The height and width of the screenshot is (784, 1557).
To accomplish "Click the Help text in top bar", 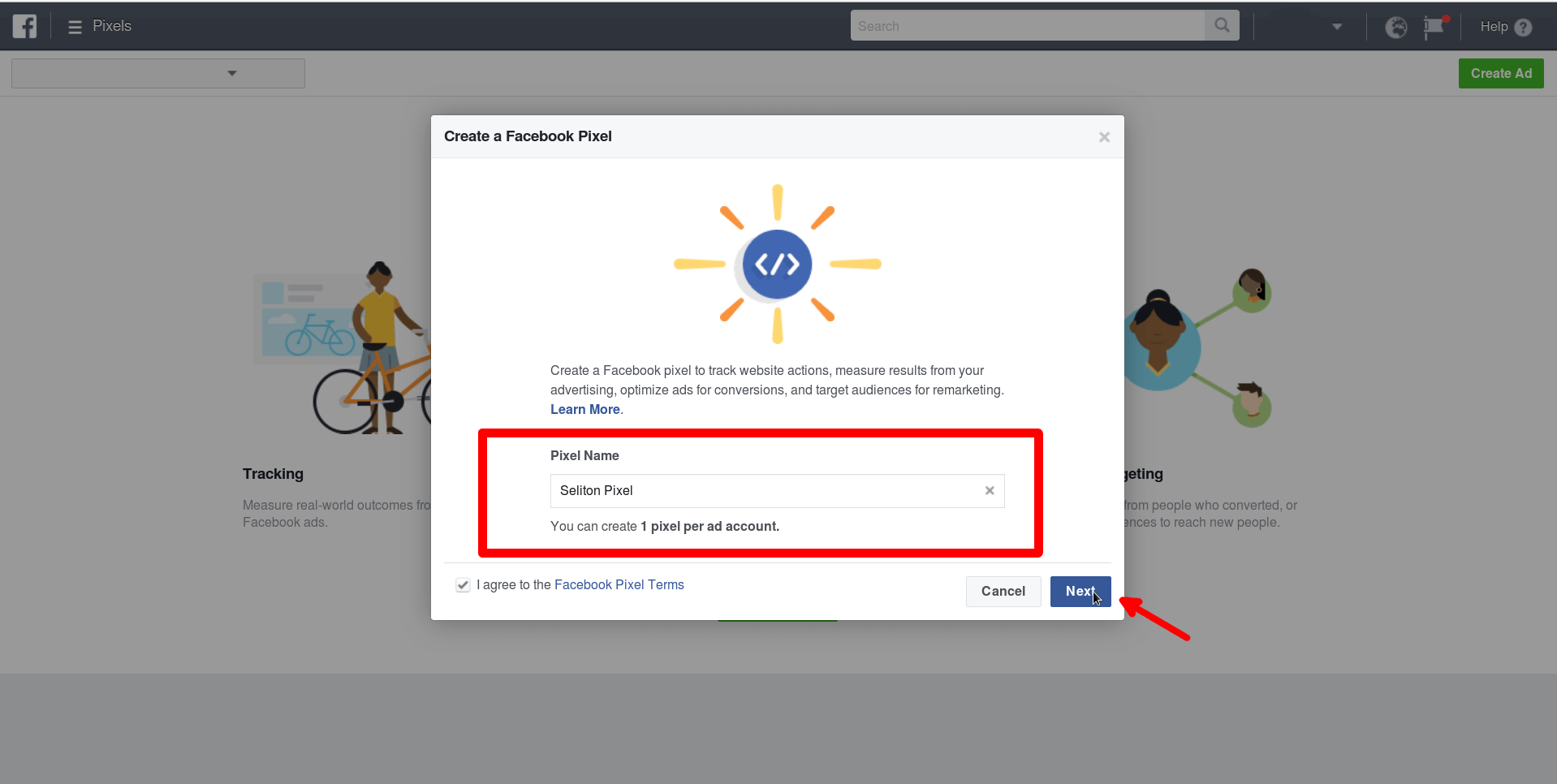I will pos(1494,27).
